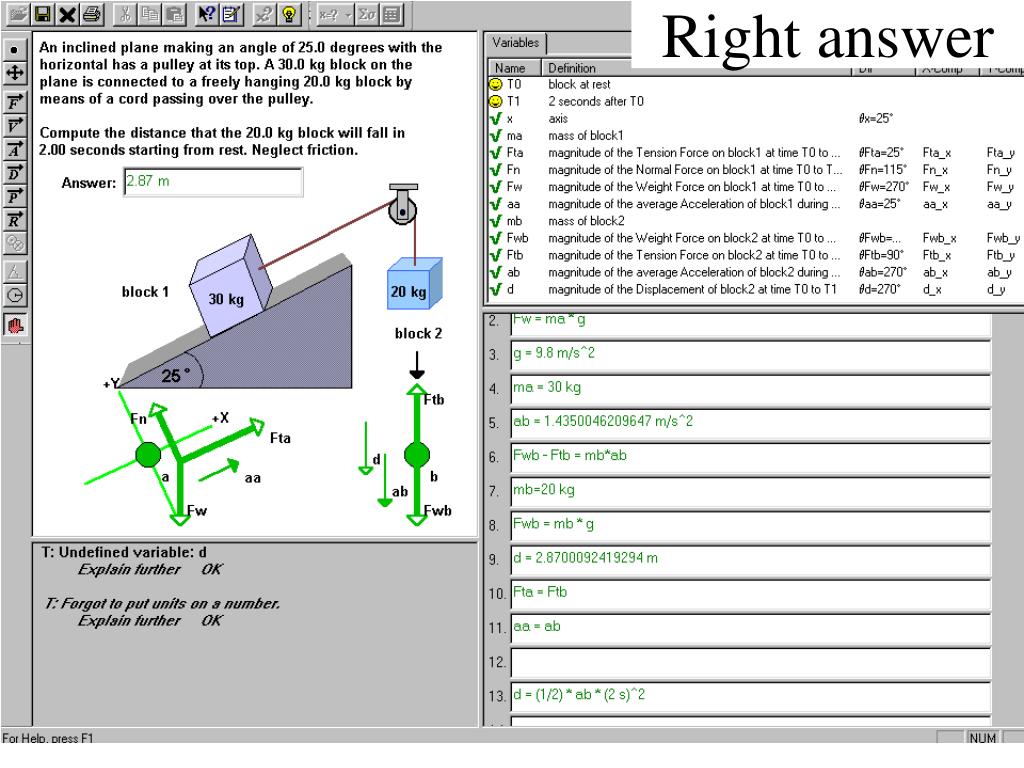Click Explain further under Undefined variable: d
The width and height of the screenshot is (1024, 768).
129,569
